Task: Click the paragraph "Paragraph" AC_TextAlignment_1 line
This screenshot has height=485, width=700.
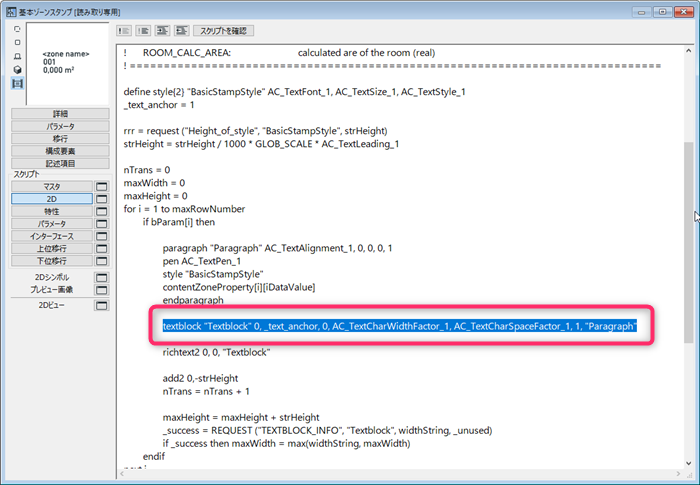Action: click(278, 248)
